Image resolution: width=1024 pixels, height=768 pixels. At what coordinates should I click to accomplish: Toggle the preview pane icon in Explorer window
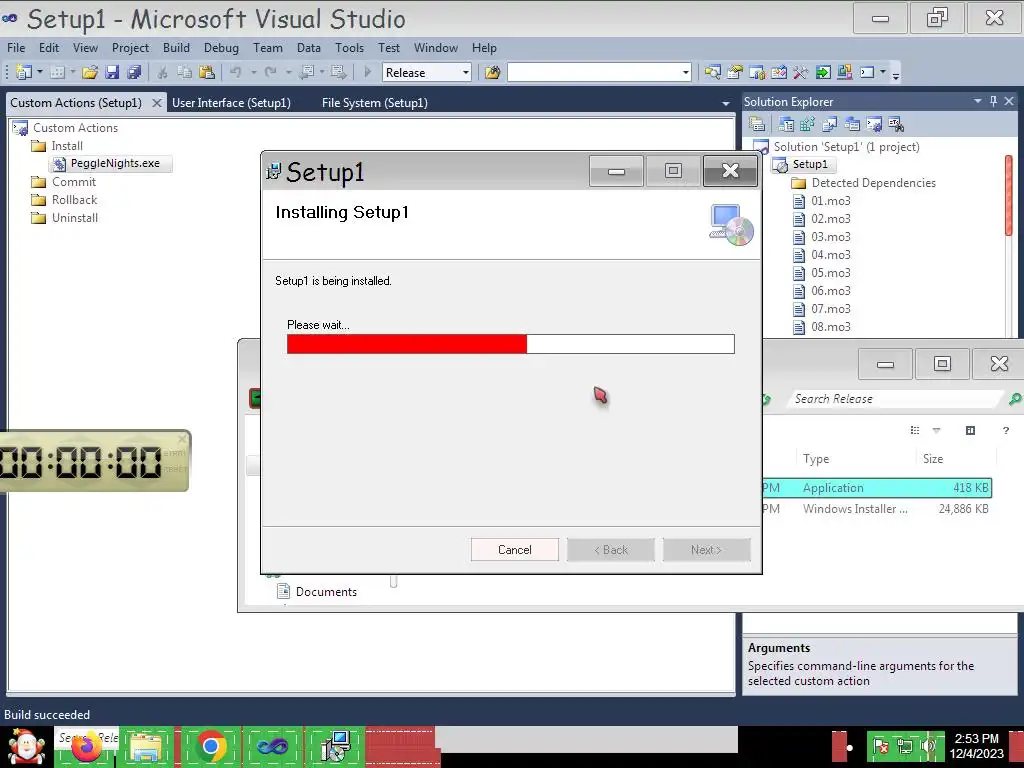(970, 430)
